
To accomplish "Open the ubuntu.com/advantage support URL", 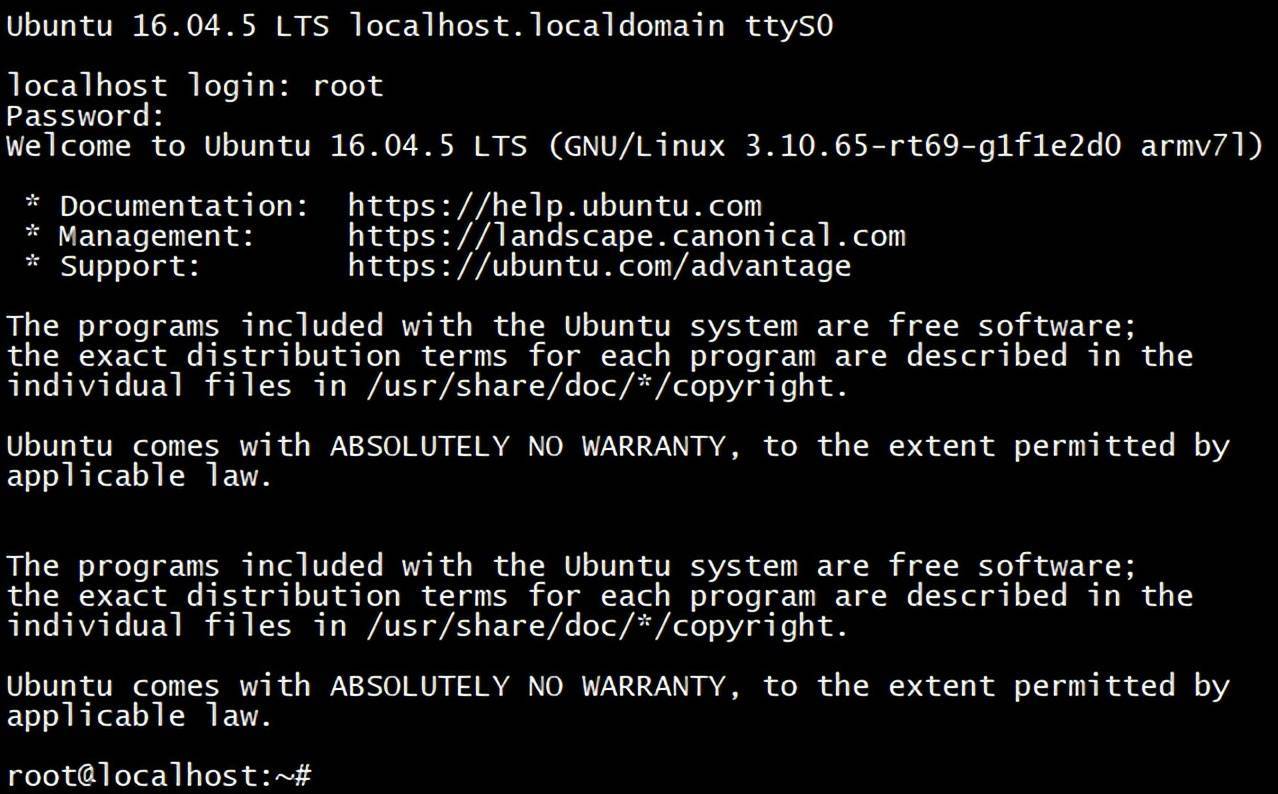I will coord(599,267).
